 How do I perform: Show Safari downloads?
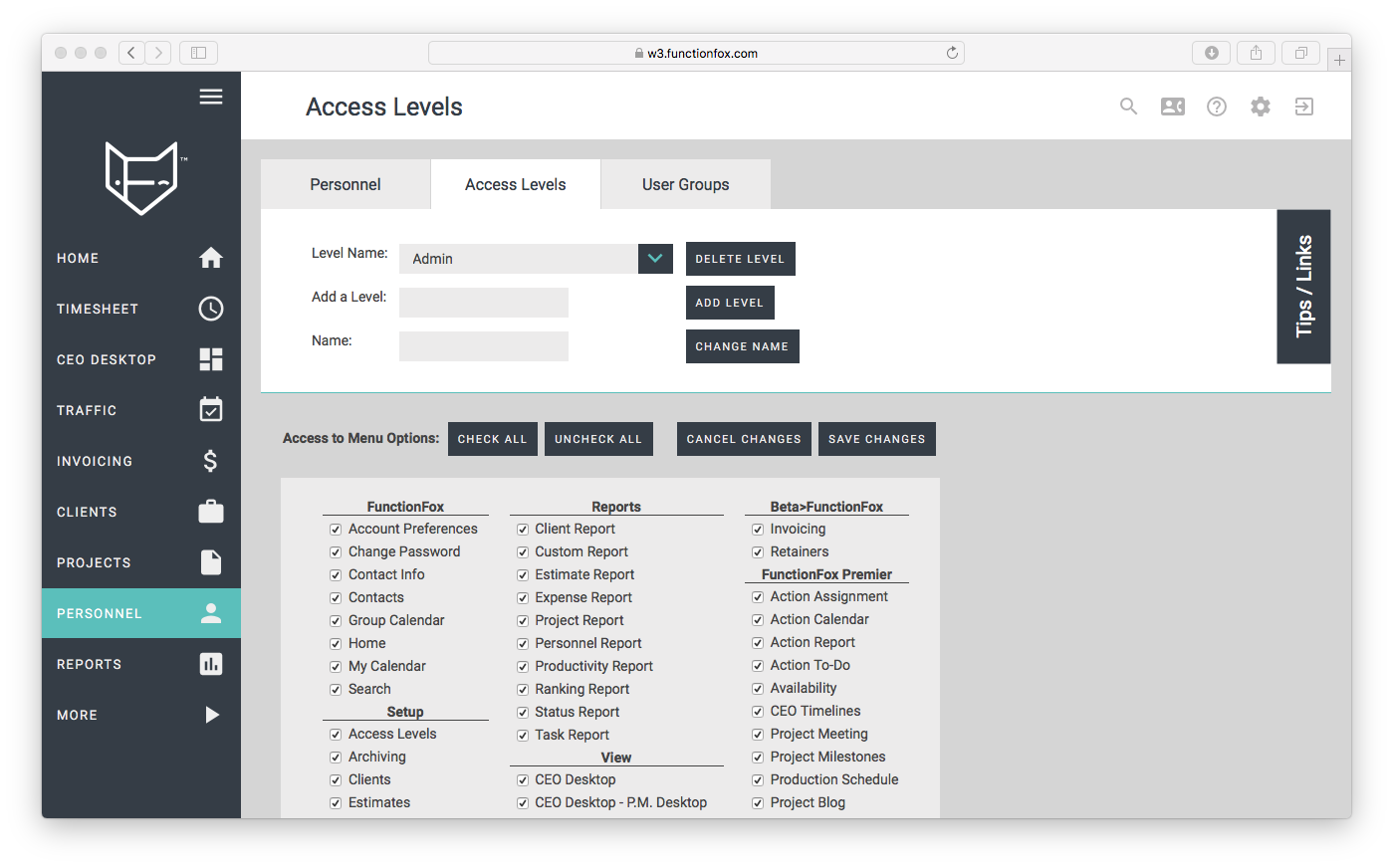(1212, 53)
